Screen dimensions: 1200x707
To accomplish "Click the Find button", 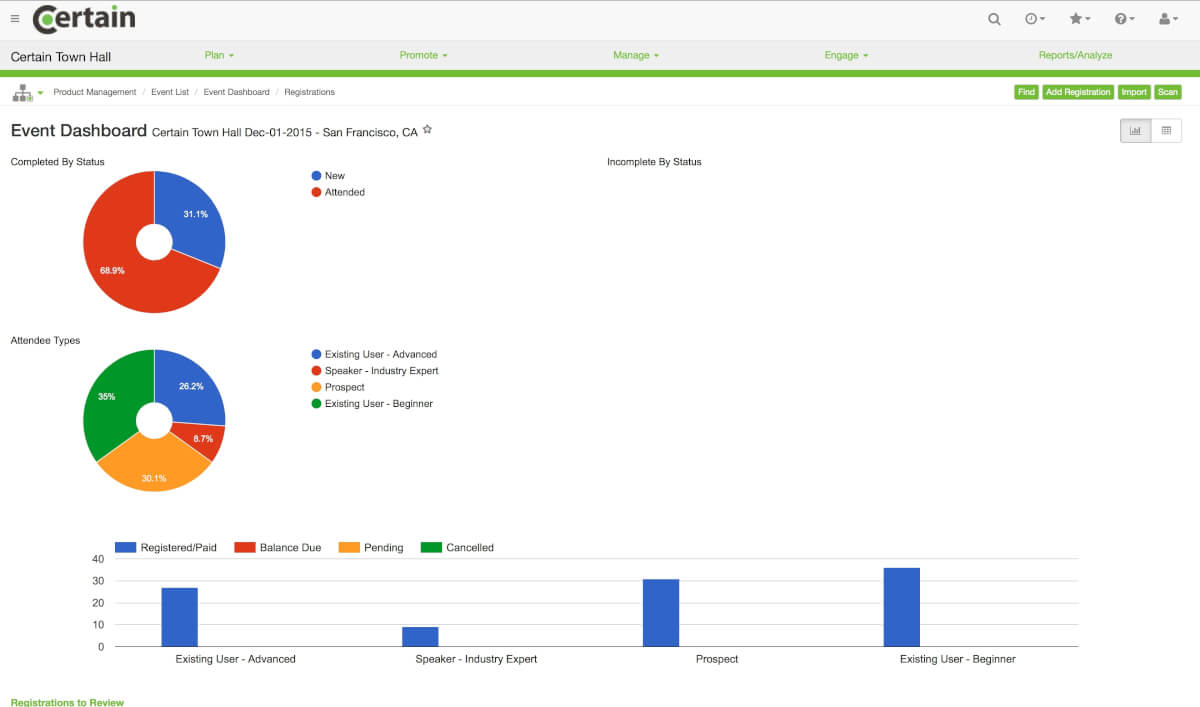I will [x=1026, y=92].
